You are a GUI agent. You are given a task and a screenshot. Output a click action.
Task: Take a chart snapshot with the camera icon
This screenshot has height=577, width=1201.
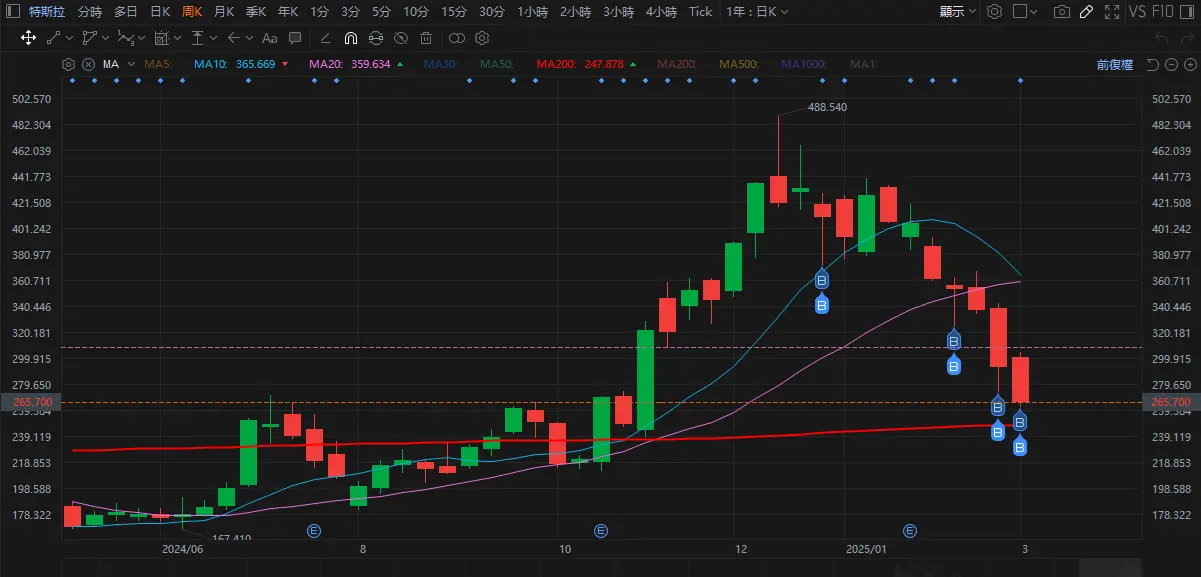[1061, 11]
